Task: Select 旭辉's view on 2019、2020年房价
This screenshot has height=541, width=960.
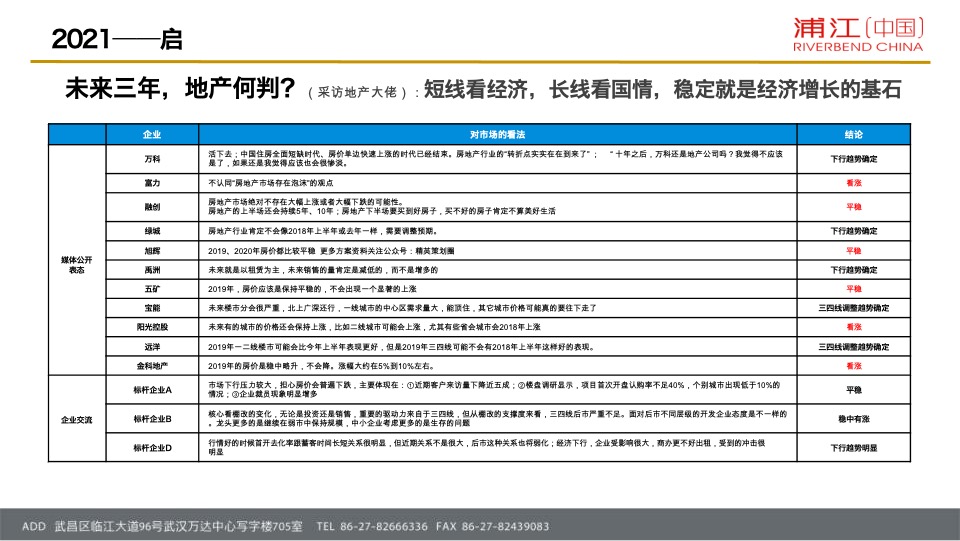Action: tap(331, 251)
